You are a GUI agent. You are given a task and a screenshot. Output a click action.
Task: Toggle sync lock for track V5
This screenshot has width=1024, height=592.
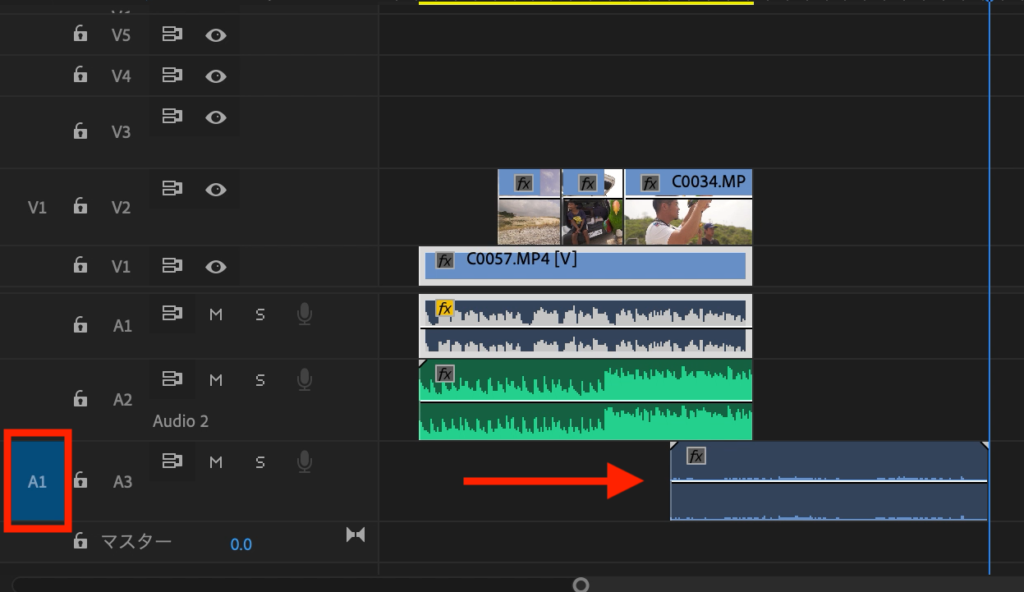point(172,34)
